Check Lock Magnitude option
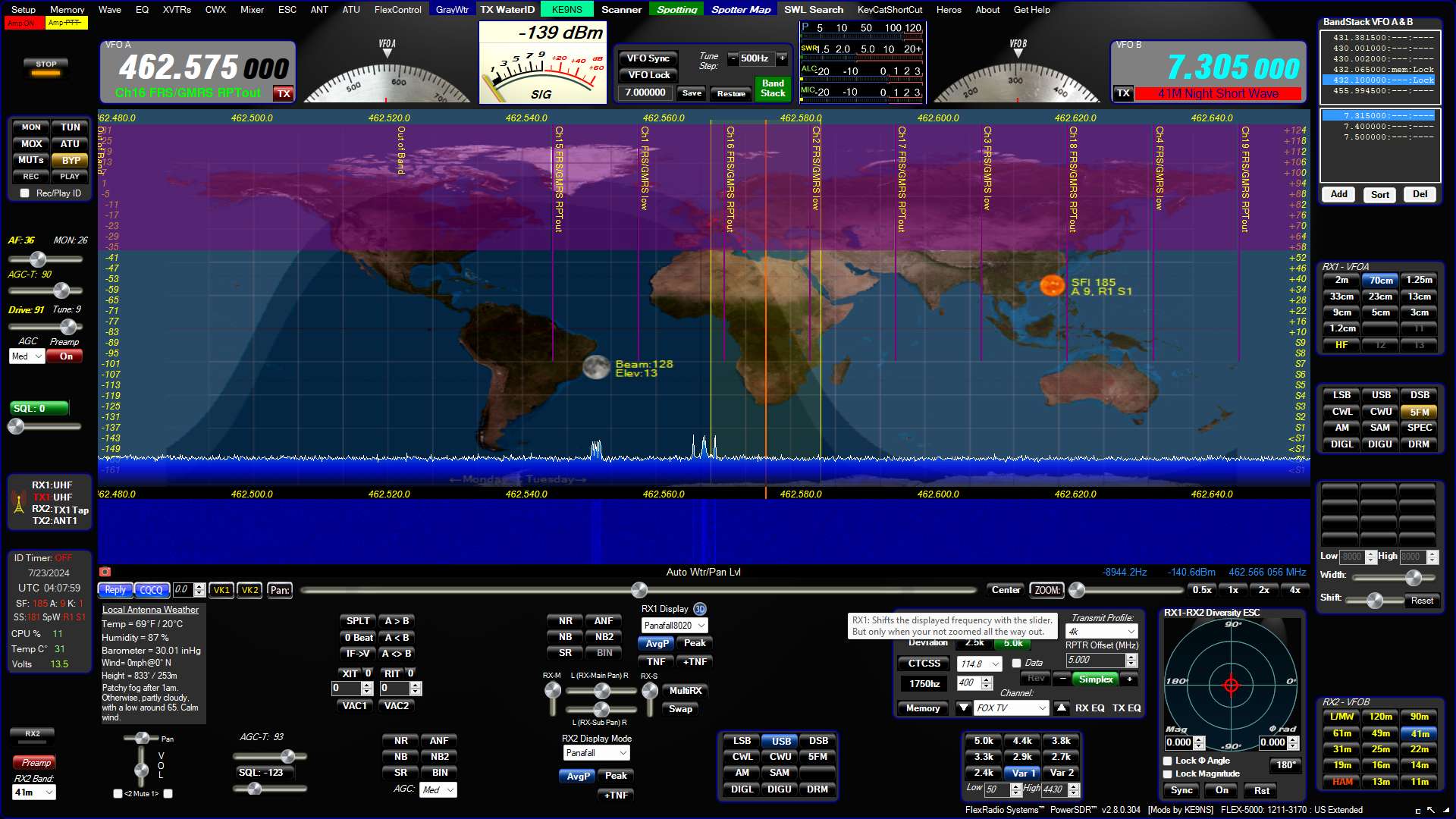Screen dimensions: 1456x819 tap(1168, 774)
